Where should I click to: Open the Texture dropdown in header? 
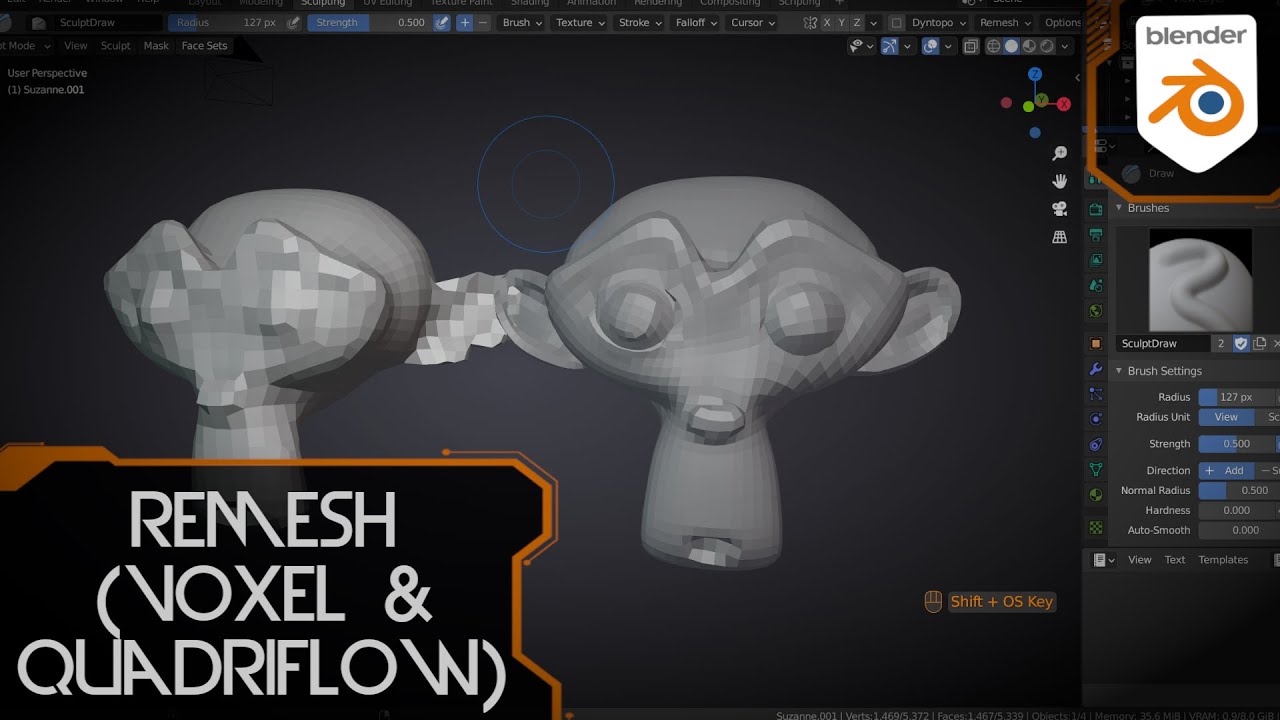click(x=580, y=22)
